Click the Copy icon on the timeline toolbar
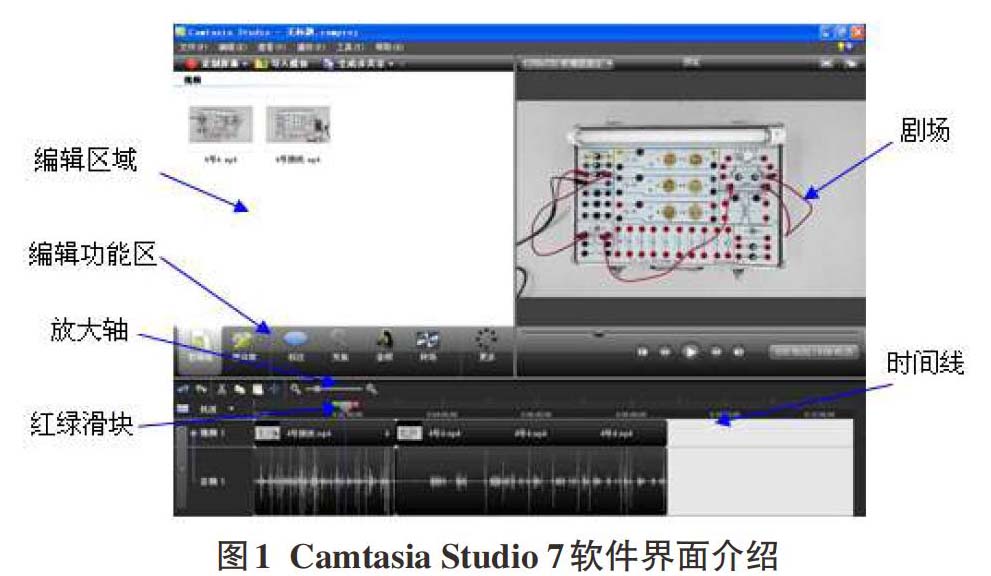Viewport: 991px width, 576px height. [x=240, y=389]
